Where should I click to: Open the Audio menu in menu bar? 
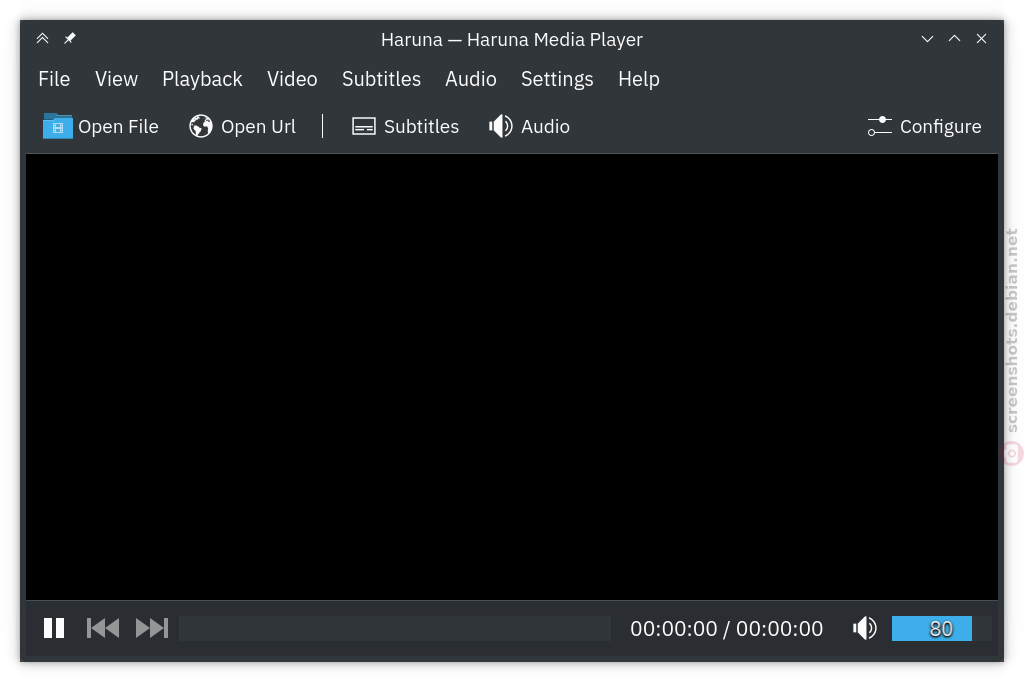tap(470, 79)
